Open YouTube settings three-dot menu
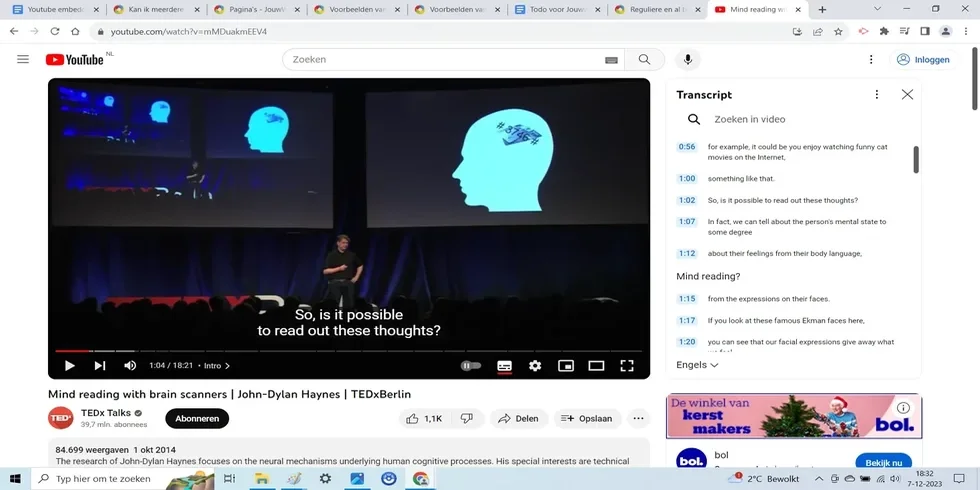Screen dimensions: 980x490 click(871, 59)
